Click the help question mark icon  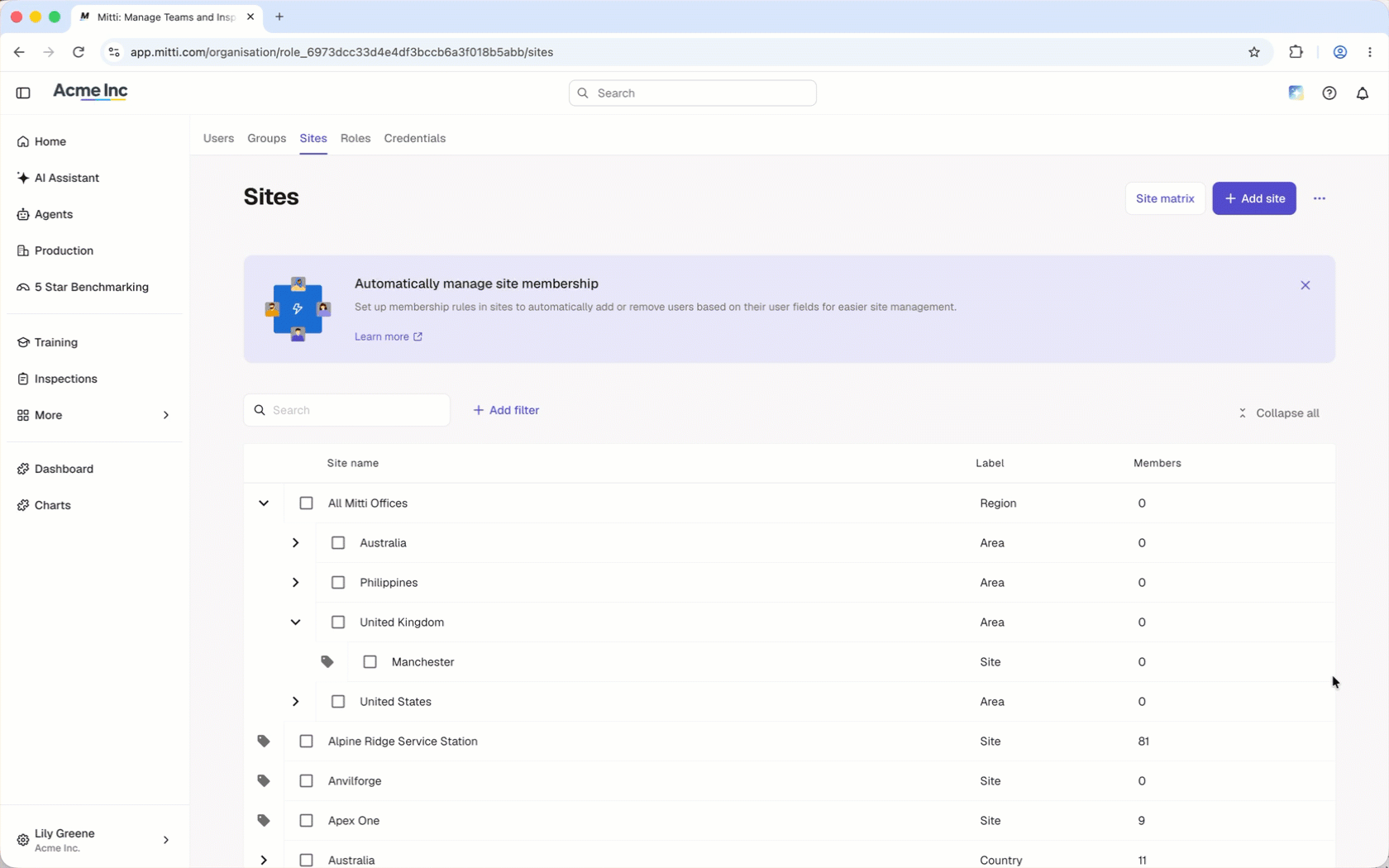1329,93
